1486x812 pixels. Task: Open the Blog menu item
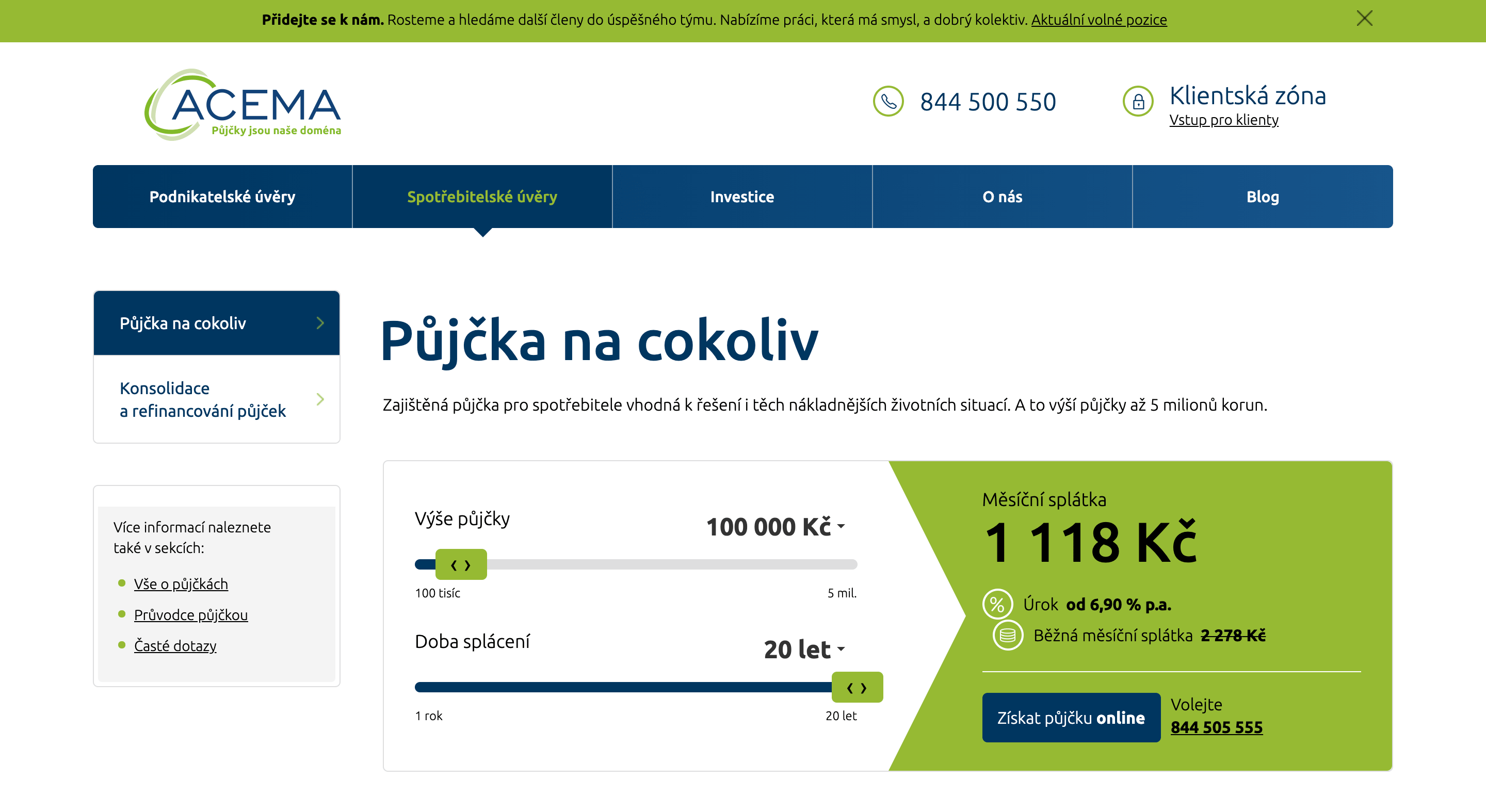point(1262,197)
